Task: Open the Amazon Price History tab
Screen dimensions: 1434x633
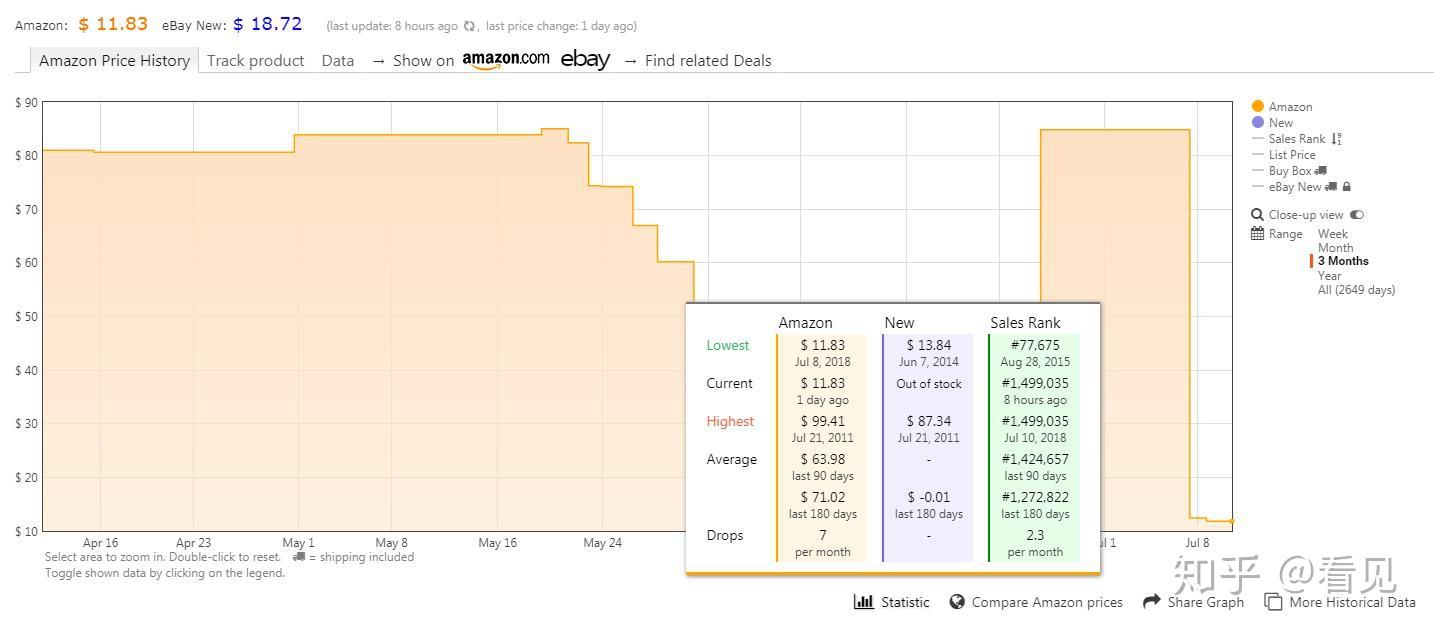Action: tap(114, 60)
